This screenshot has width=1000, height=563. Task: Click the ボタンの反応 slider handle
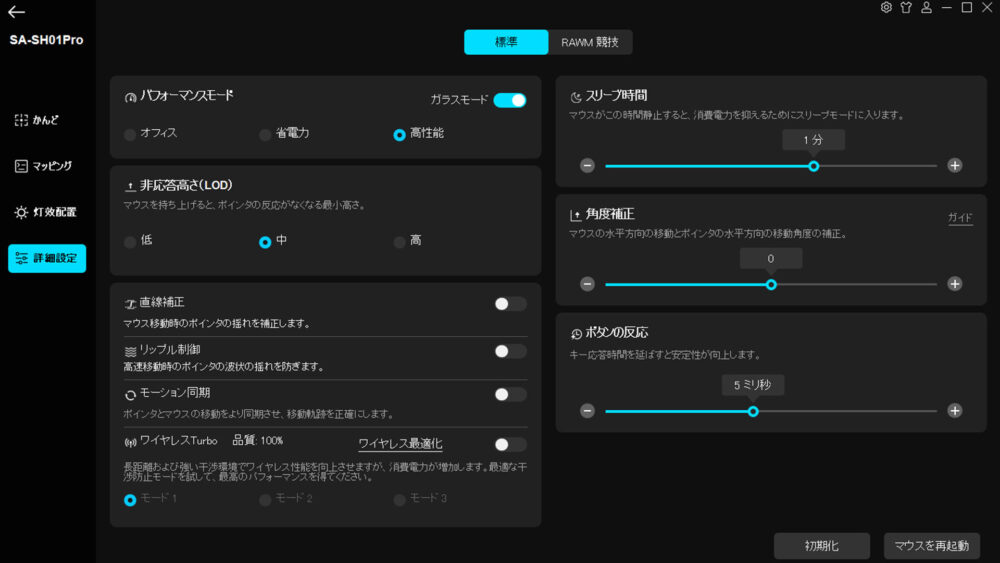point(753,411)
